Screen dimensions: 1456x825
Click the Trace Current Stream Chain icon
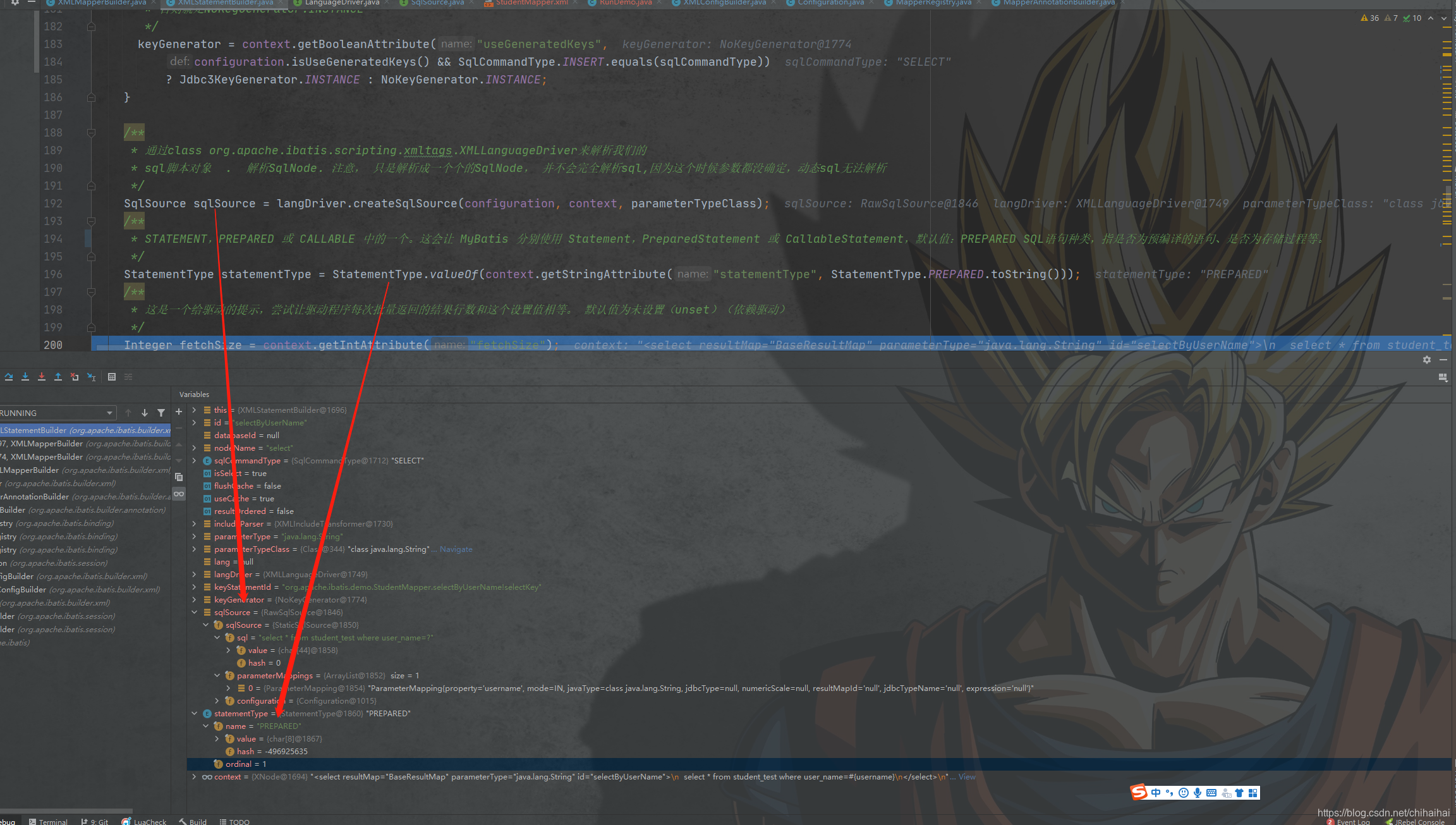[128, 377]
